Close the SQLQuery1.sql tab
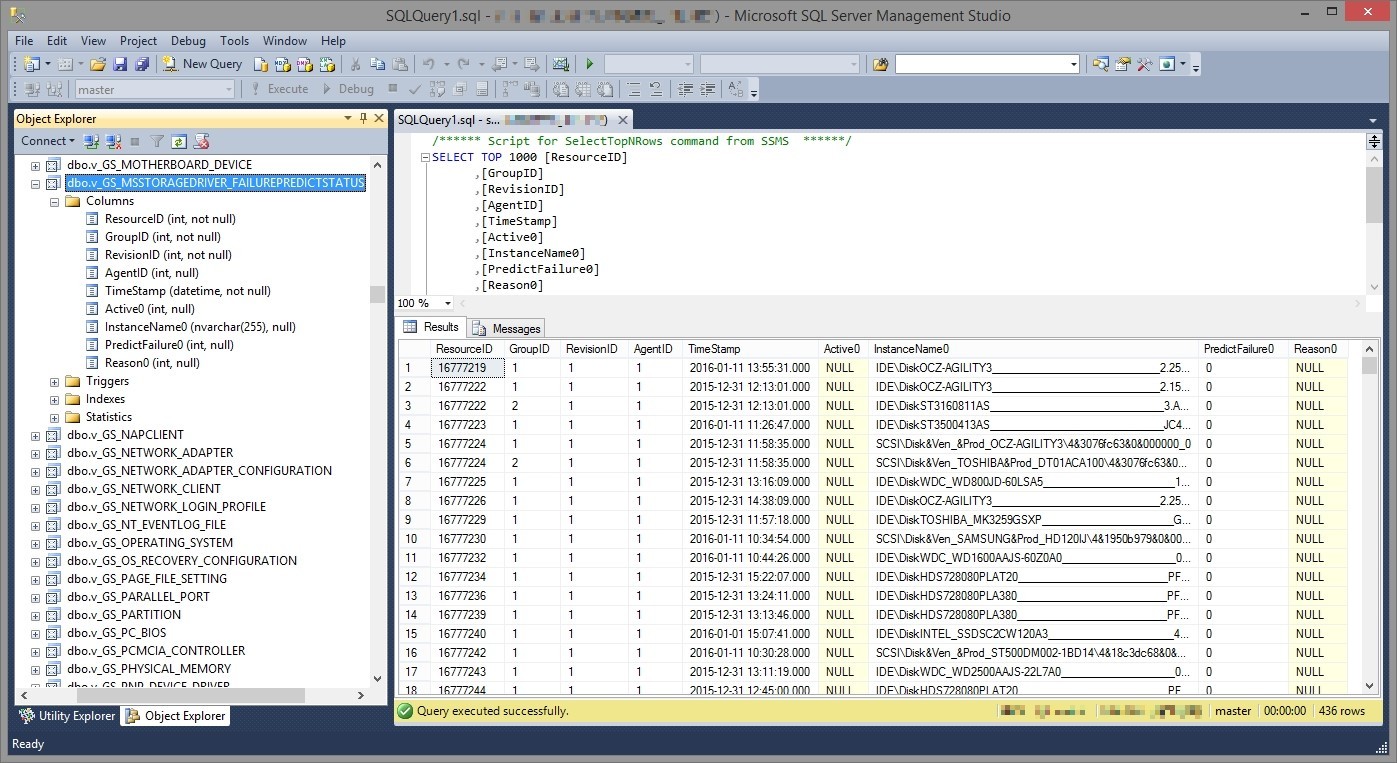 (x=622, y=120)
